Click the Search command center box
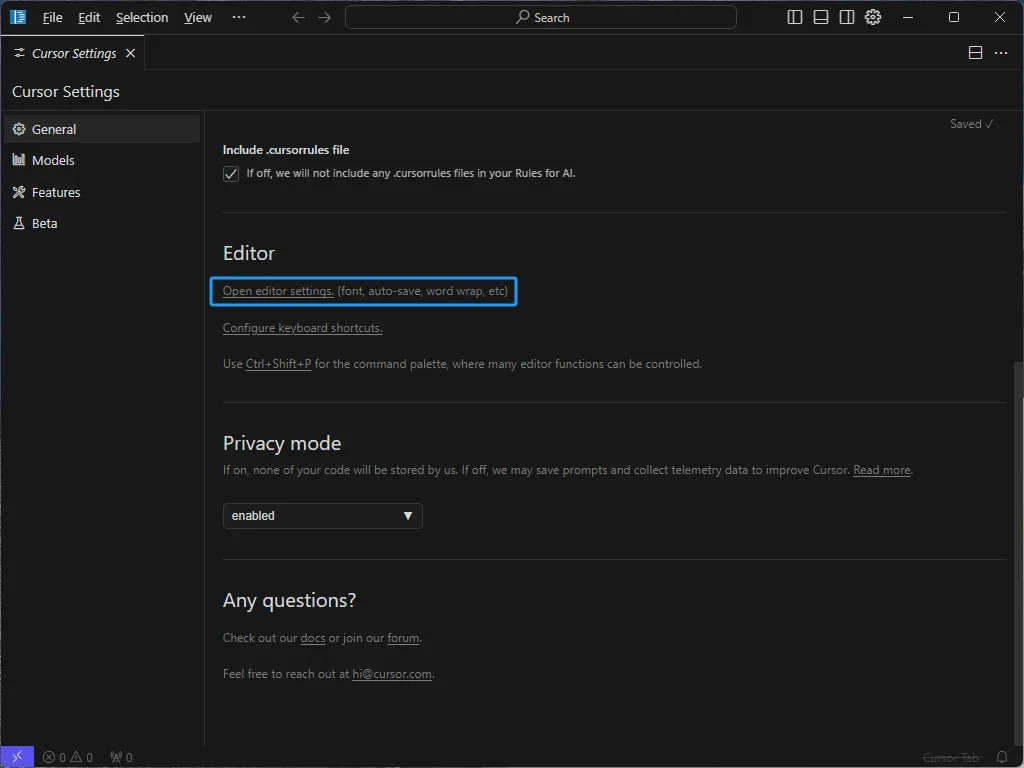This screenshot has width=1024, height=768. (541, 18)
